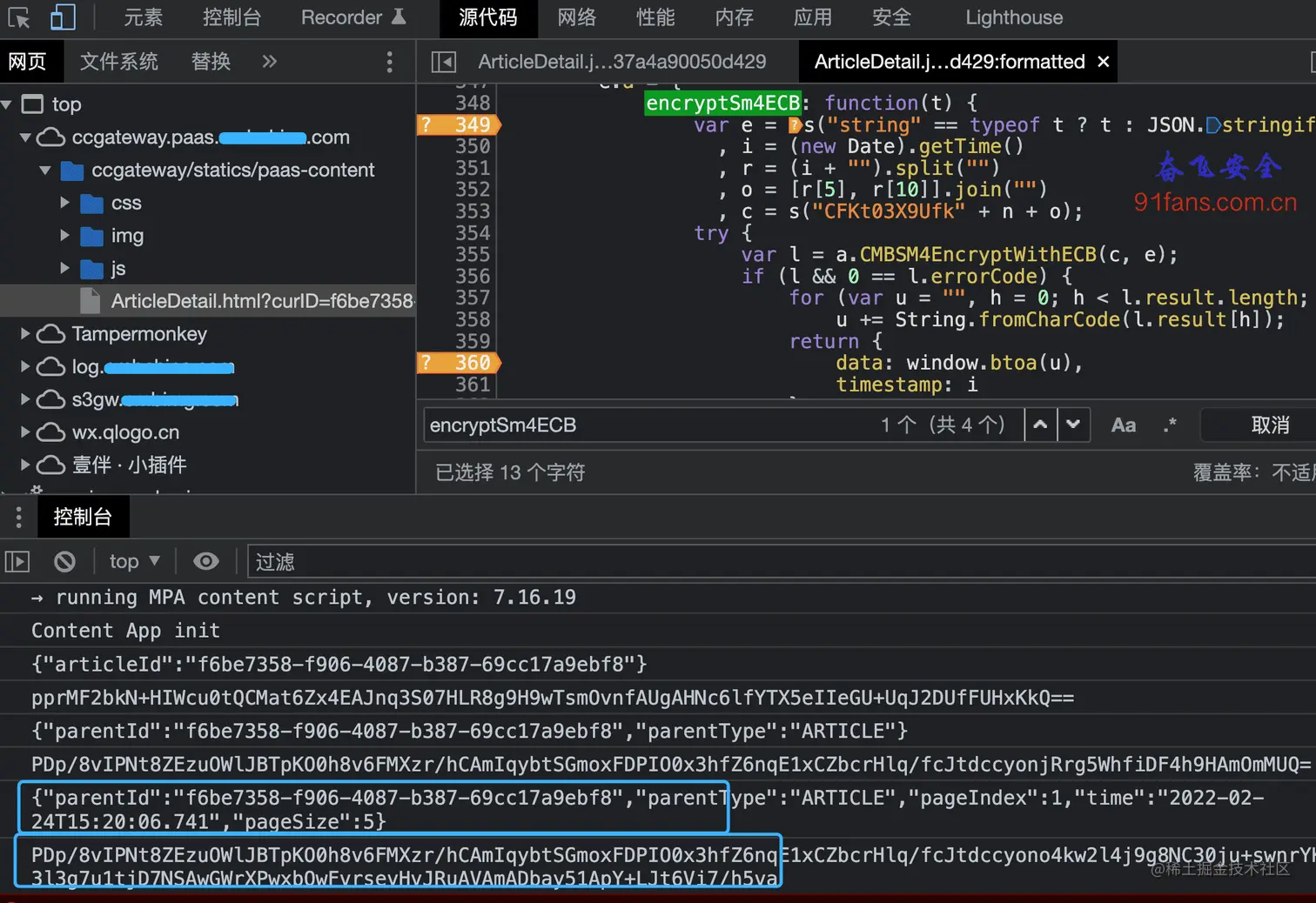The image size is (1316, 903).
Task: Expand the wx.qlogo.cn node
Action: point(25,432)
